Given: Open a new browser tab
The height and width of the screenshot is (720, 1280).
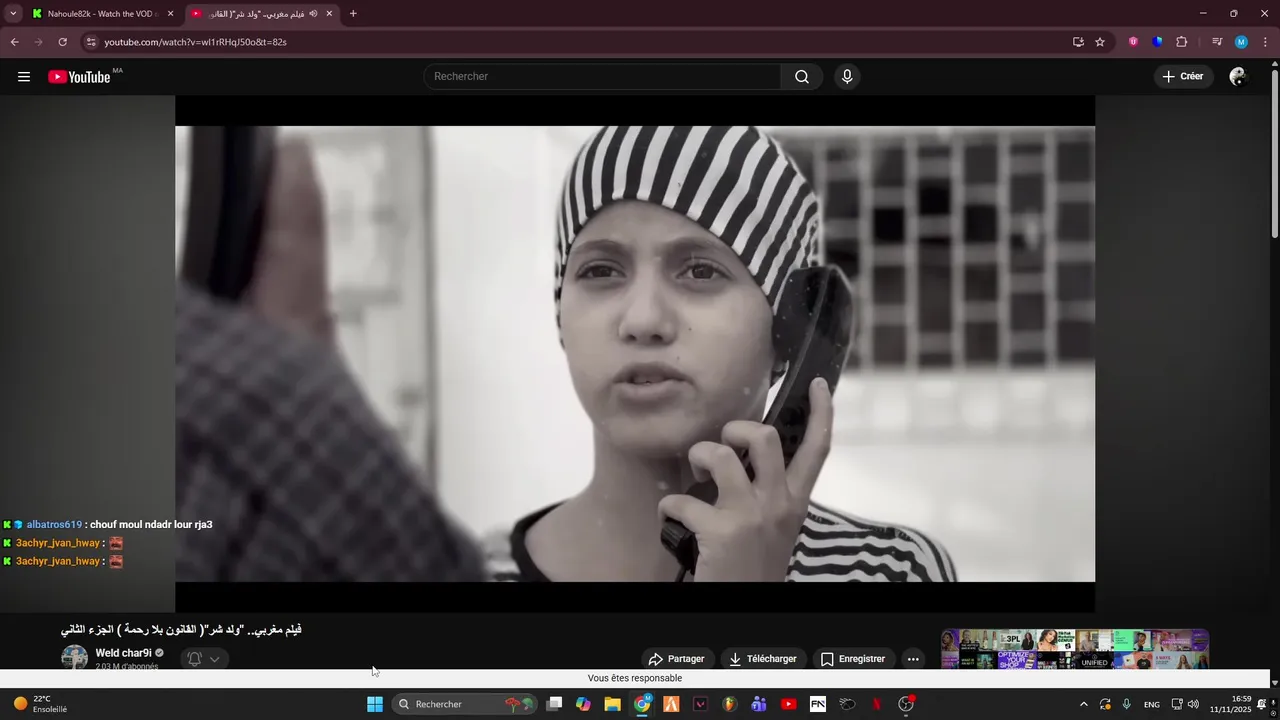Looking at the screenshot, I should click(353, 14).
